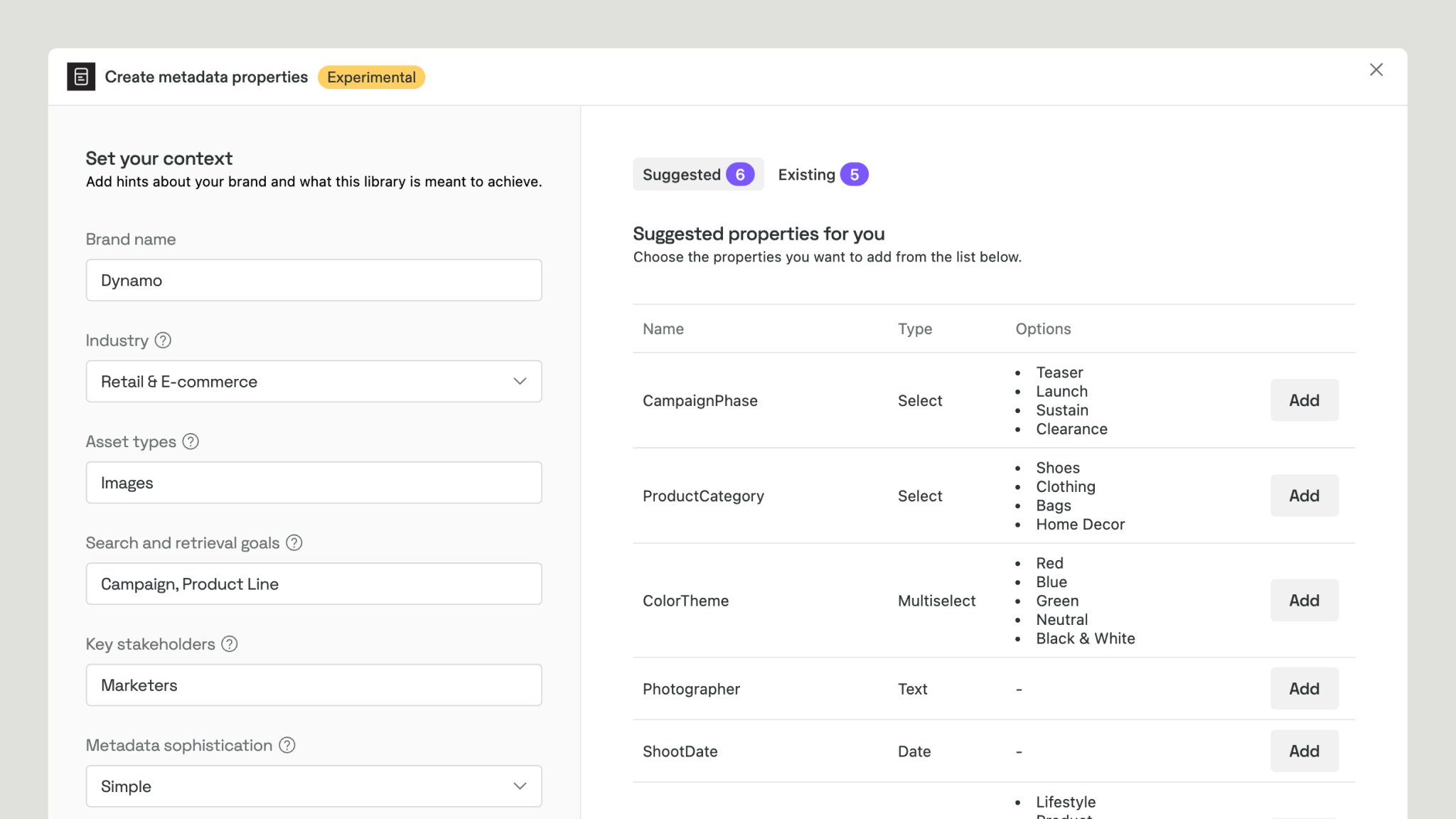This screenshot has height=819, width=1456.
Task: Click the help icon next to Industry
Action: tap(163, 341)
